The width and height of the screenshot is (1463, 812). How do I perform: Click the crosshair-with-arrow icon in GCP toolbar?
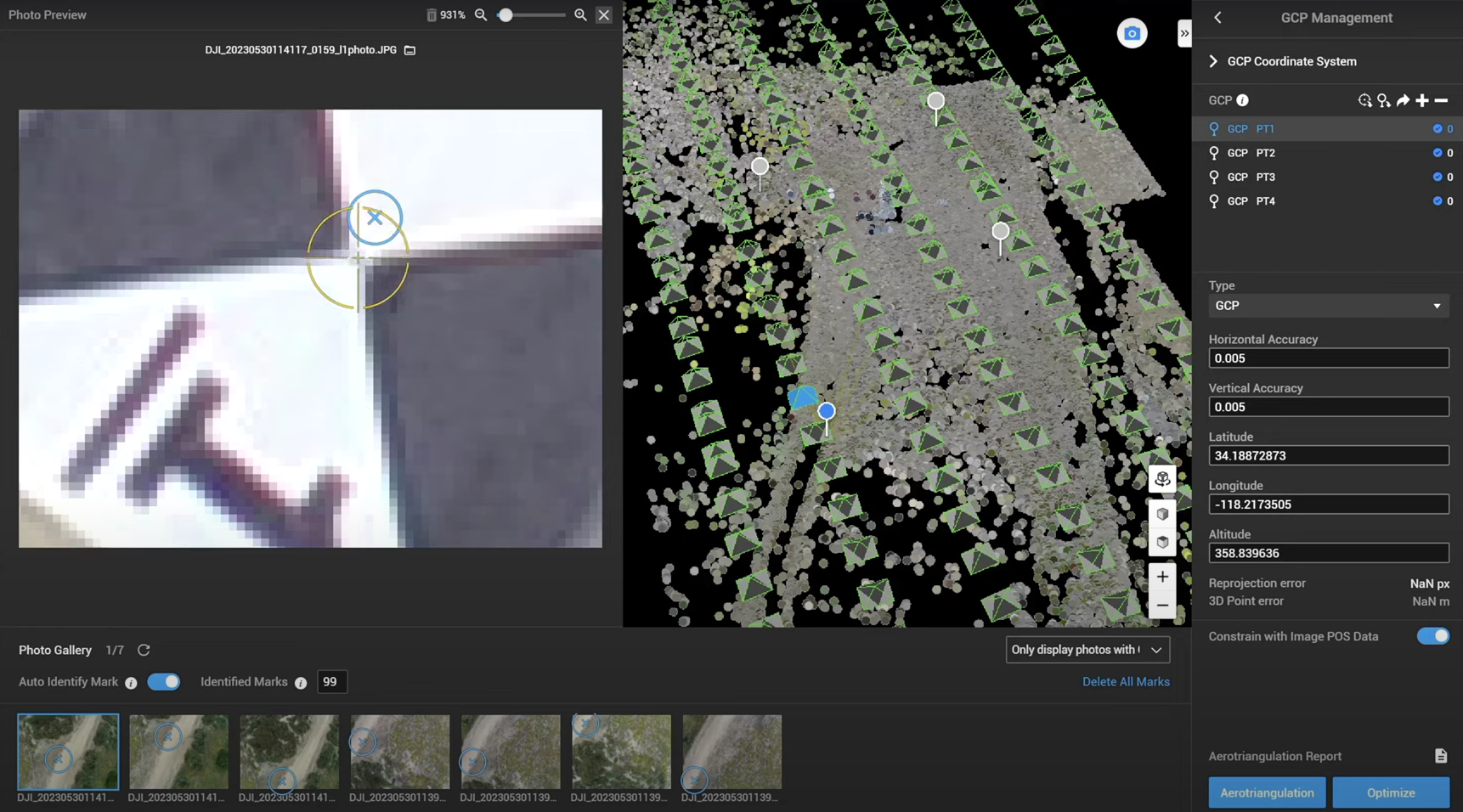(1365, 100)
